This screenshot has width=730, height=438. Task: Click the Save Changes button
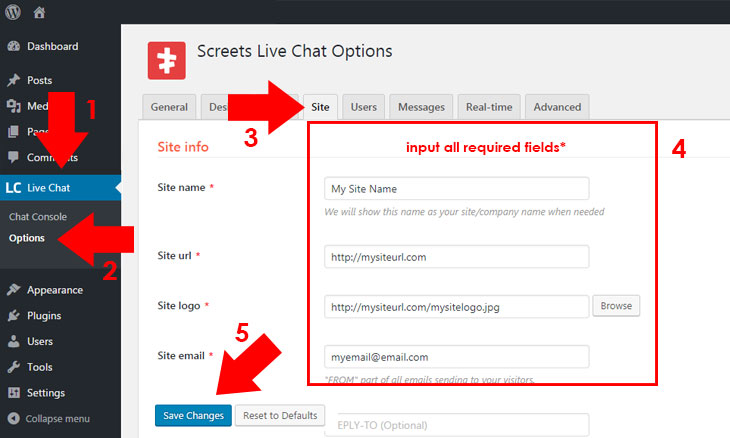193,415
